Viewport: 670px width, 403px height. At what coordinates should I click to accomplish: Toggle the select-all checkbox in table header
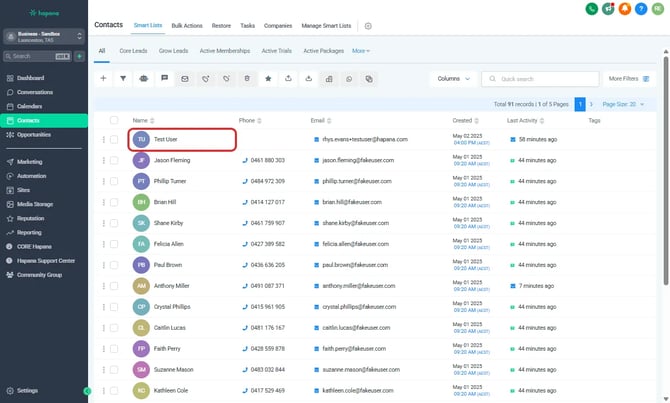114,120
